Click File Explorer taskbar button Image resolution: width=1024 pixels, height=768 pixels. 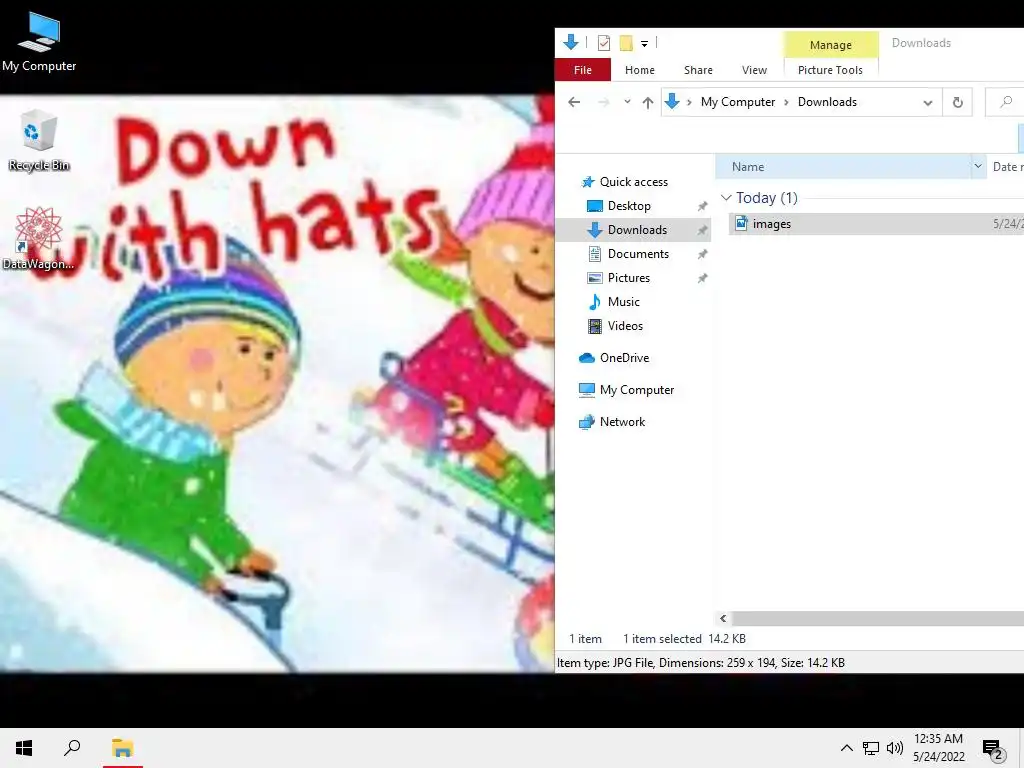(x=122, y=748)
